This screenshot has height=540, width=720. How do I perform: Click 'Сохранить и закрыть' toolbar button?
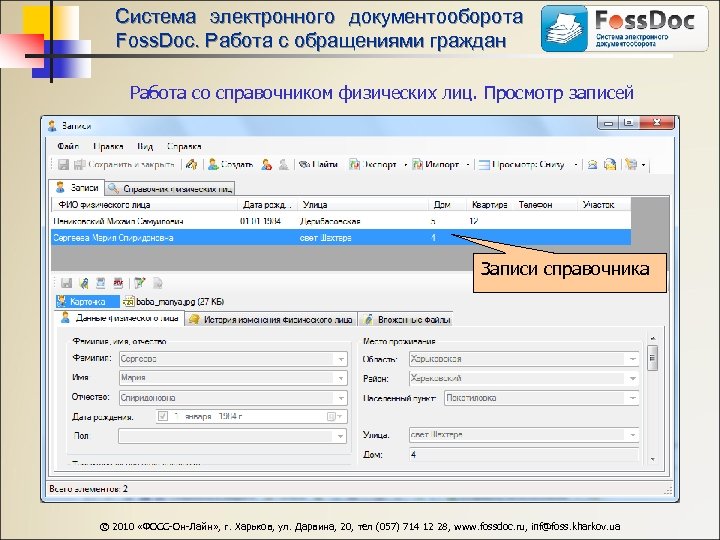pos(125,164)
